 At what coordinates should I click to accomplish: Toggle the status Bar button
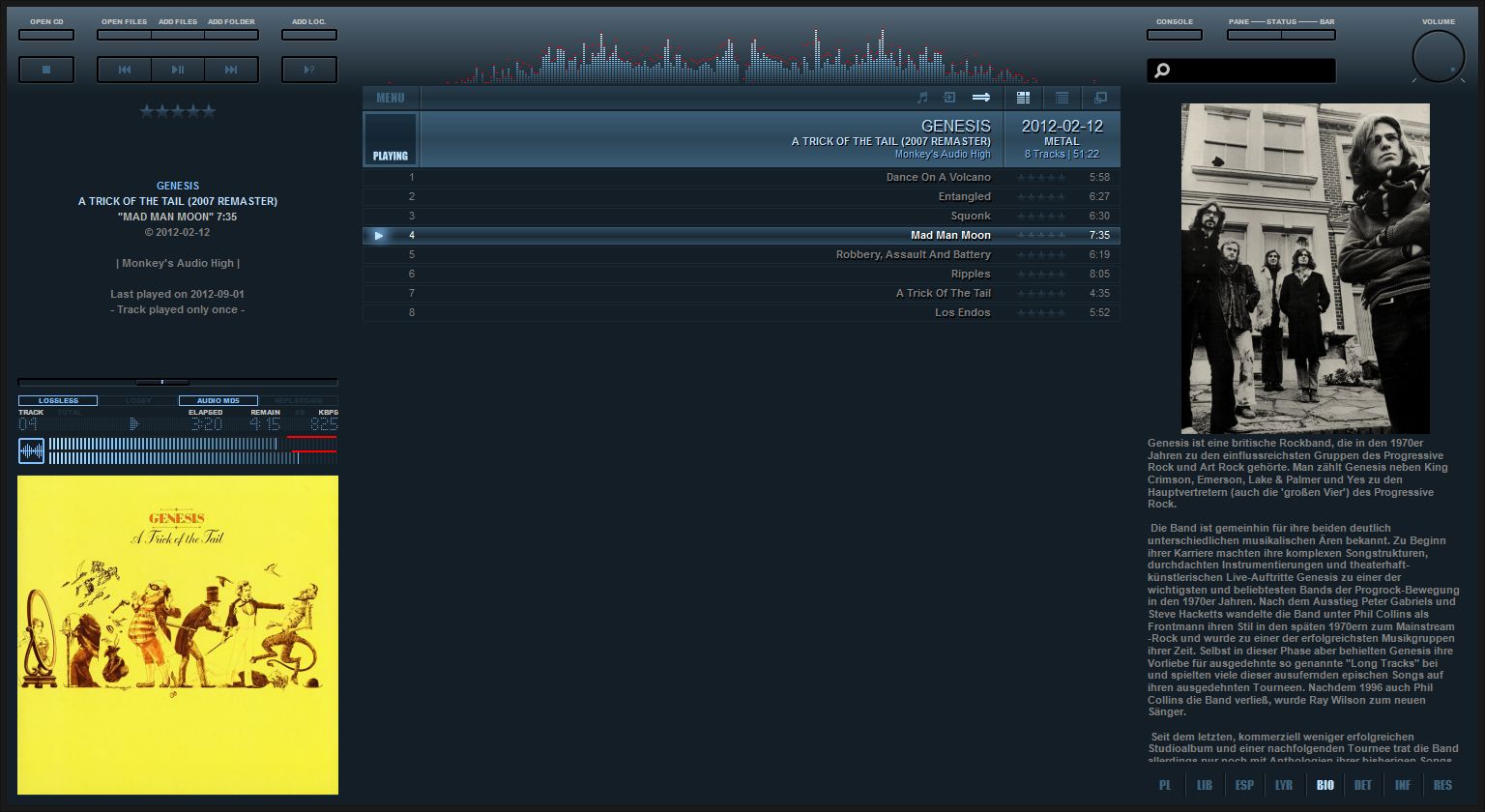coord(1308,35)
